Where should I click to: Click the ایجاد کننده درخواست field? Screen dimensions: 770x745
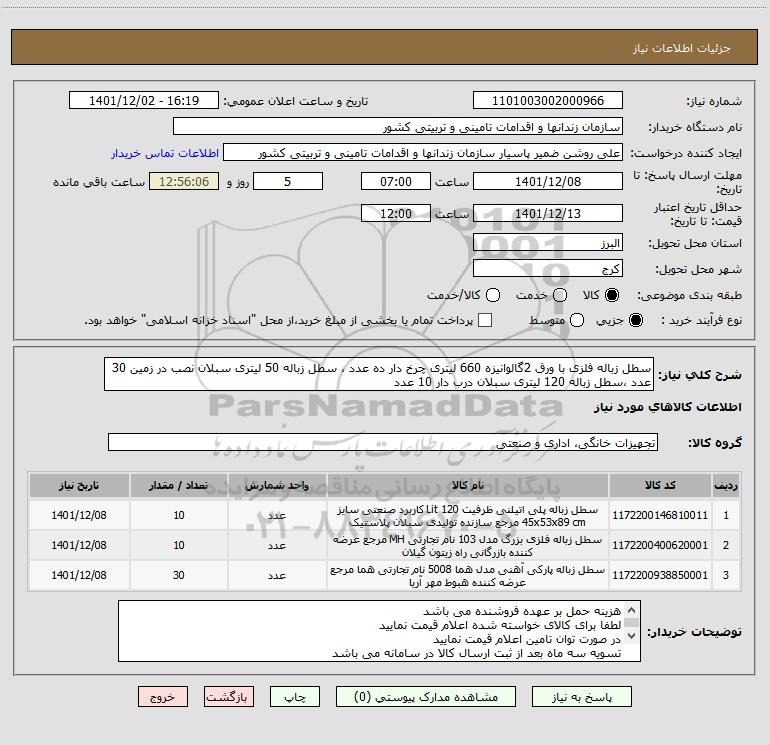click(423, 153)
